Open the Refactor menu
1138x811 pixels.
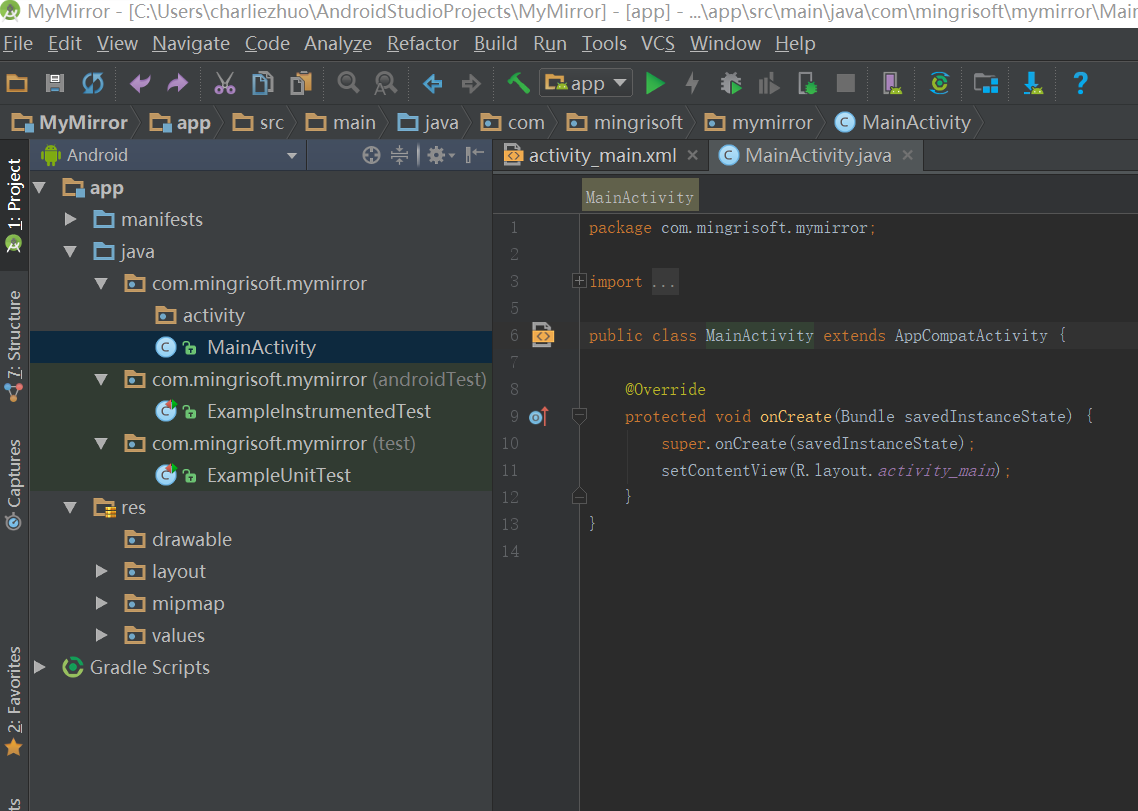(422, 44)
